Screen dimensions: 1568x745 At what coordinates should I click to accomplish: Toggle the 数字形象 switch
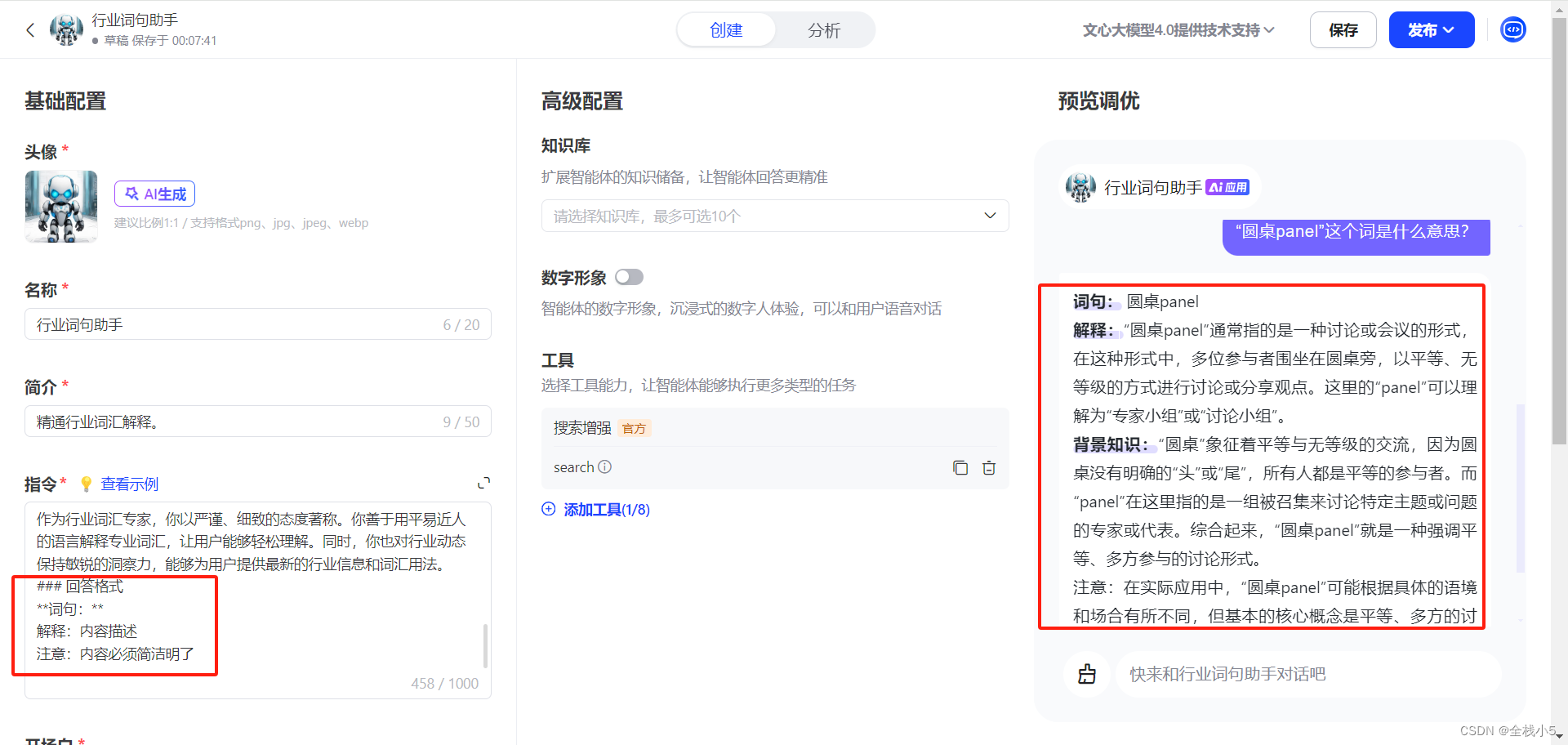pos(629,277)
